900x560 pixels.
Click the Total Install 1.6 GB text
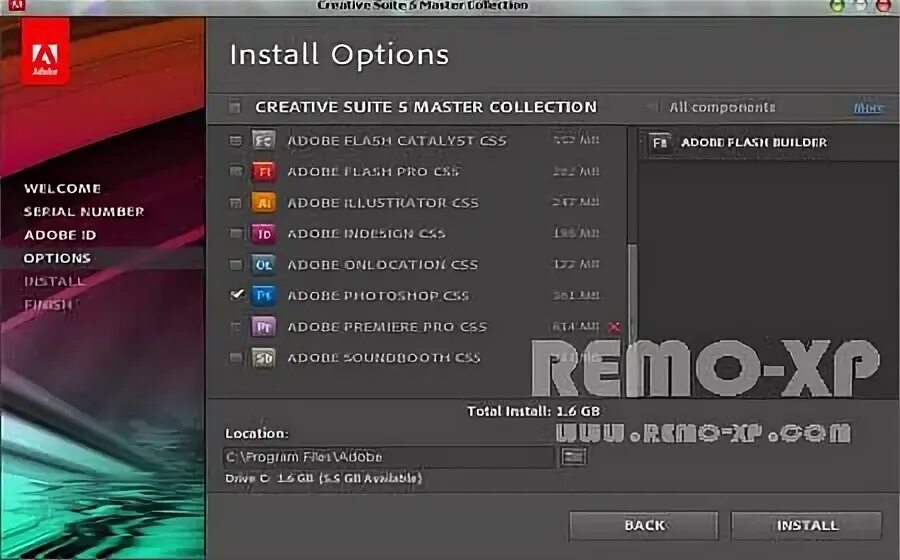click(x=533, y=411)
